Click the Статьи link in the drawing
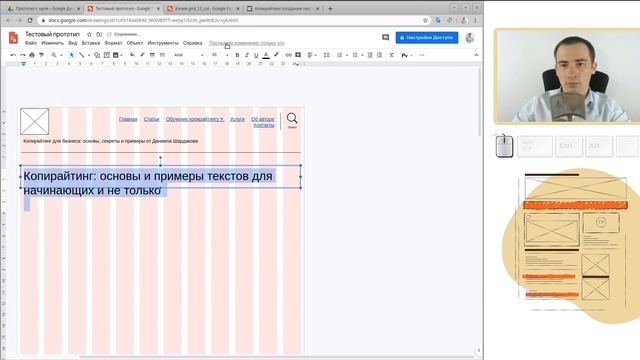 tap(151, 119)
